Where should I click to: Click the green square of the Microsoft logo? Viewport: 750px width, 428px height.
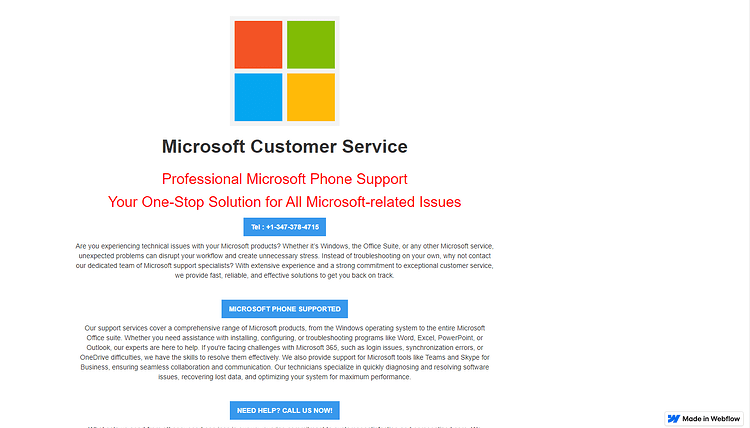(311, 44)
